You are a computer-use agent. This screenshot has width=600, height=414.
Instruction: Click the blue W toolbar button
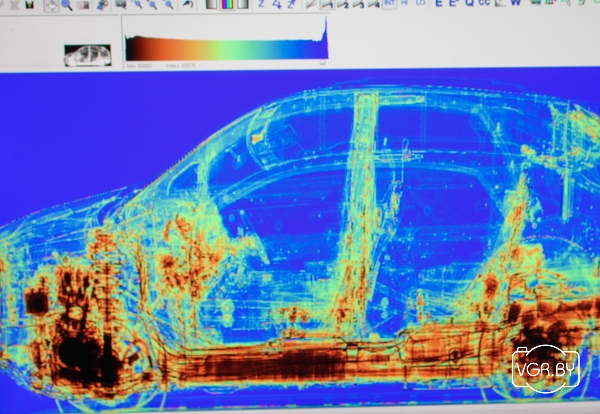[515, 3]
